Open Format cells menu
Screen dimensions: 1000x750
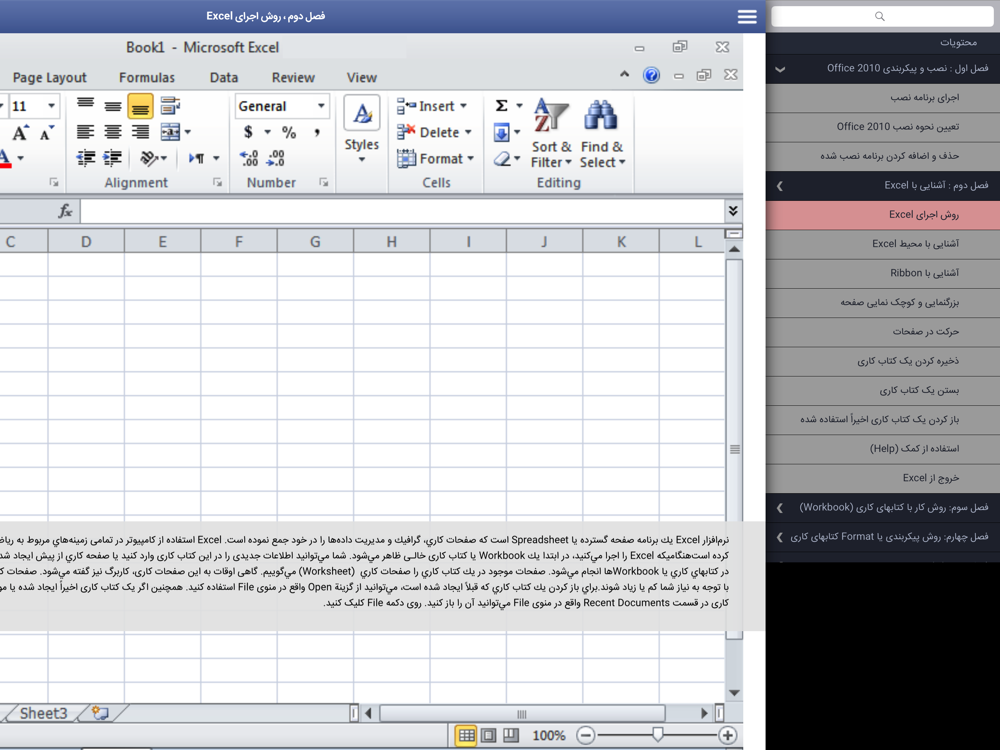pos(435,158)
